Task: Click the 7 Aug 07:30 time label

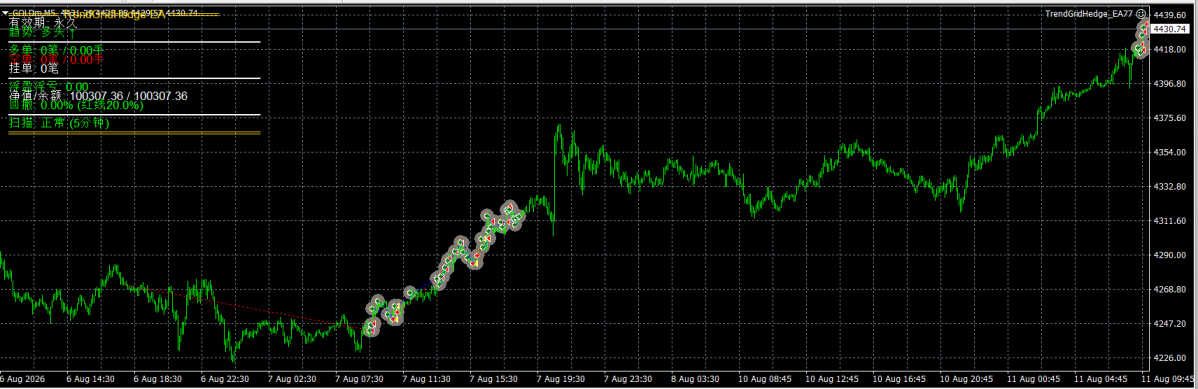Action: (x=360, y=379)
